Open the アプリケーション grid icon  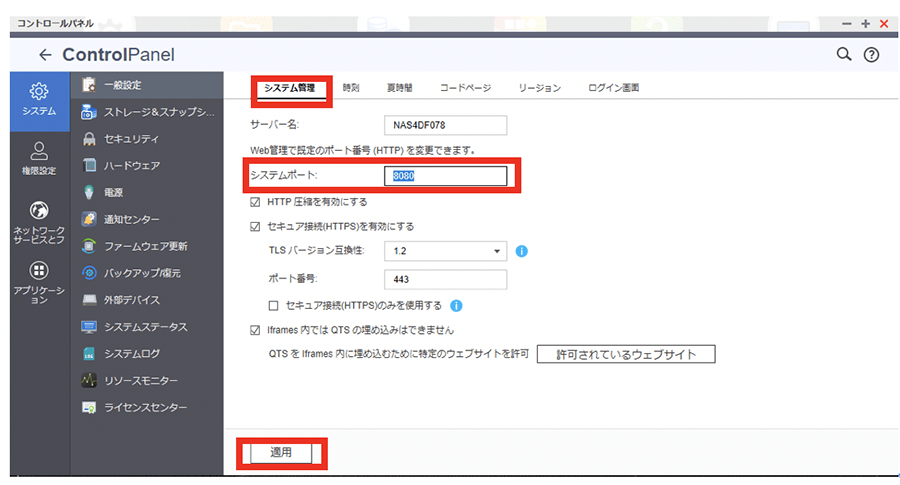tap(39, 270)
